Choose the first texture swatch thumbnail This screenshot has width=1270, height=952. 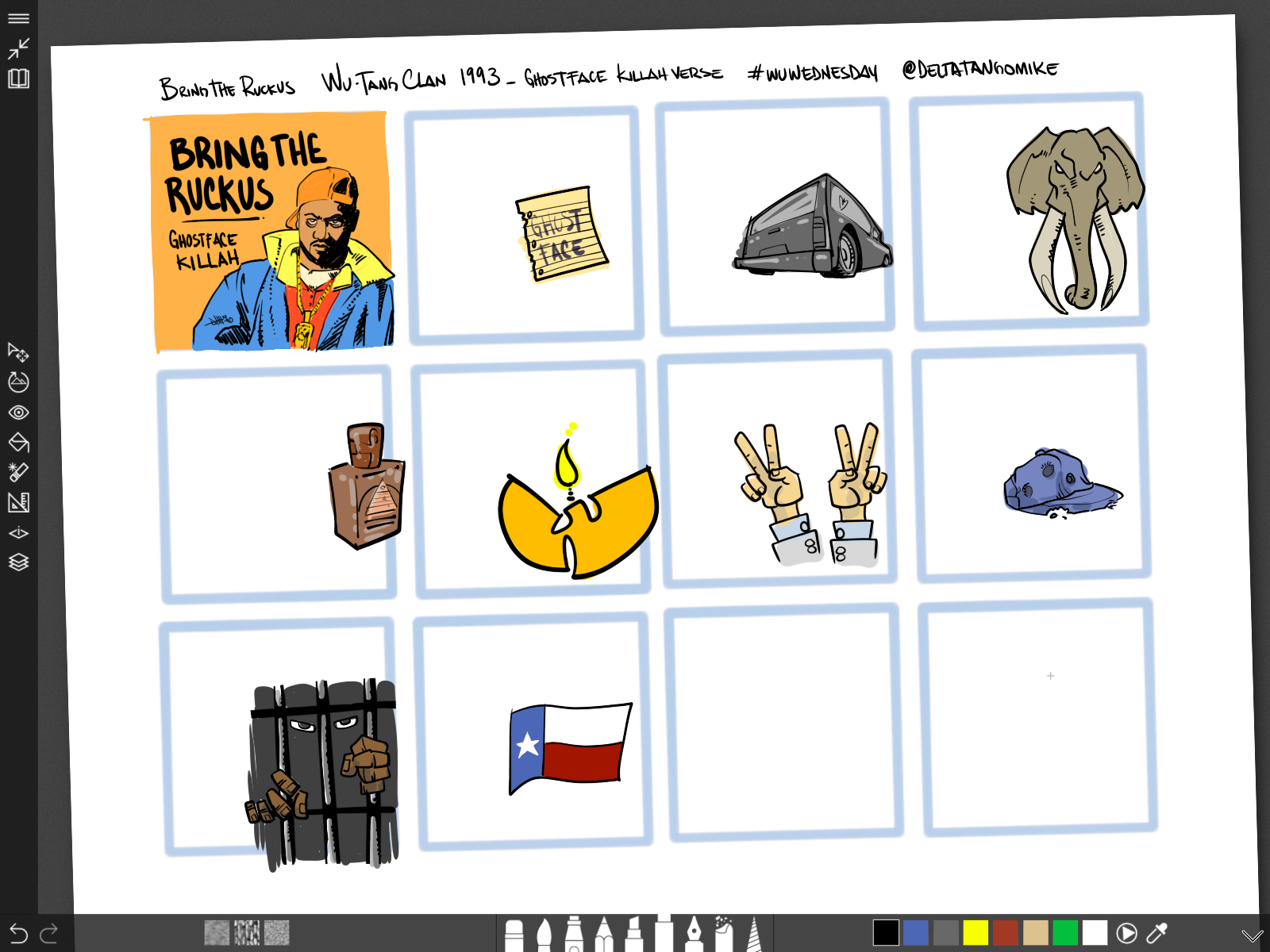point(217,933)
